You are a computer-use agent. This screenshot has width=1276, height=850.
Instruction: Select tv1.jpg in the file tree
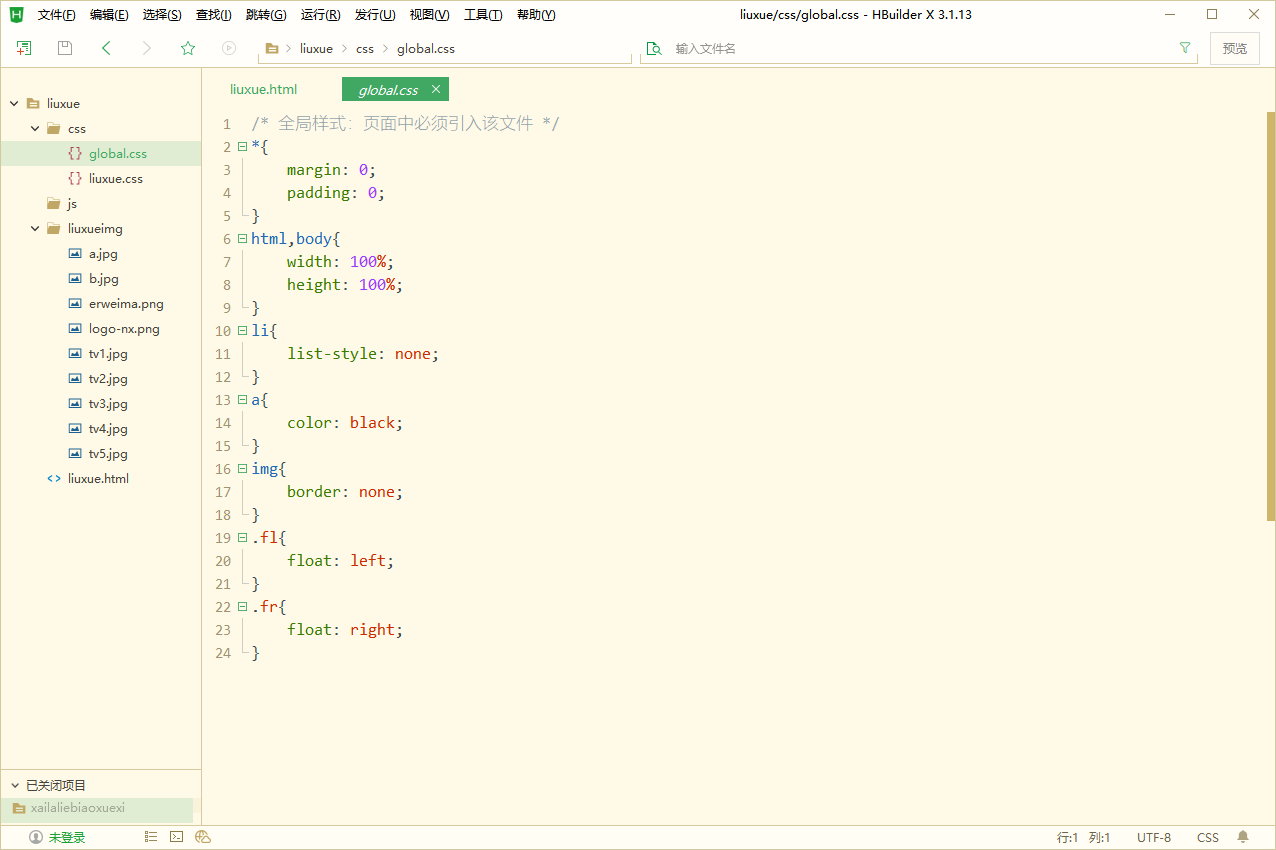click(108, 354)
